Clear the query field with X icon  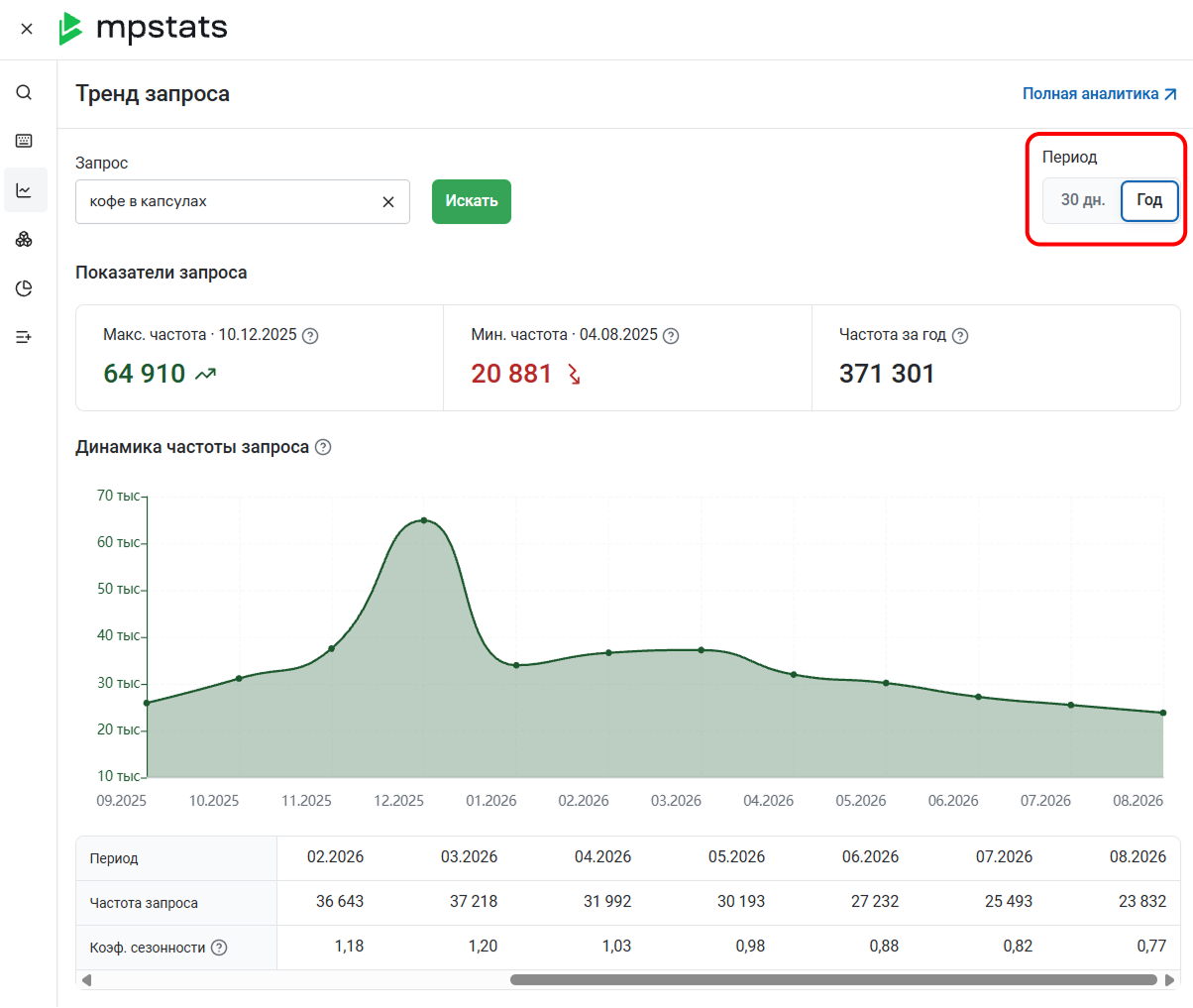[x=388, y=202]
